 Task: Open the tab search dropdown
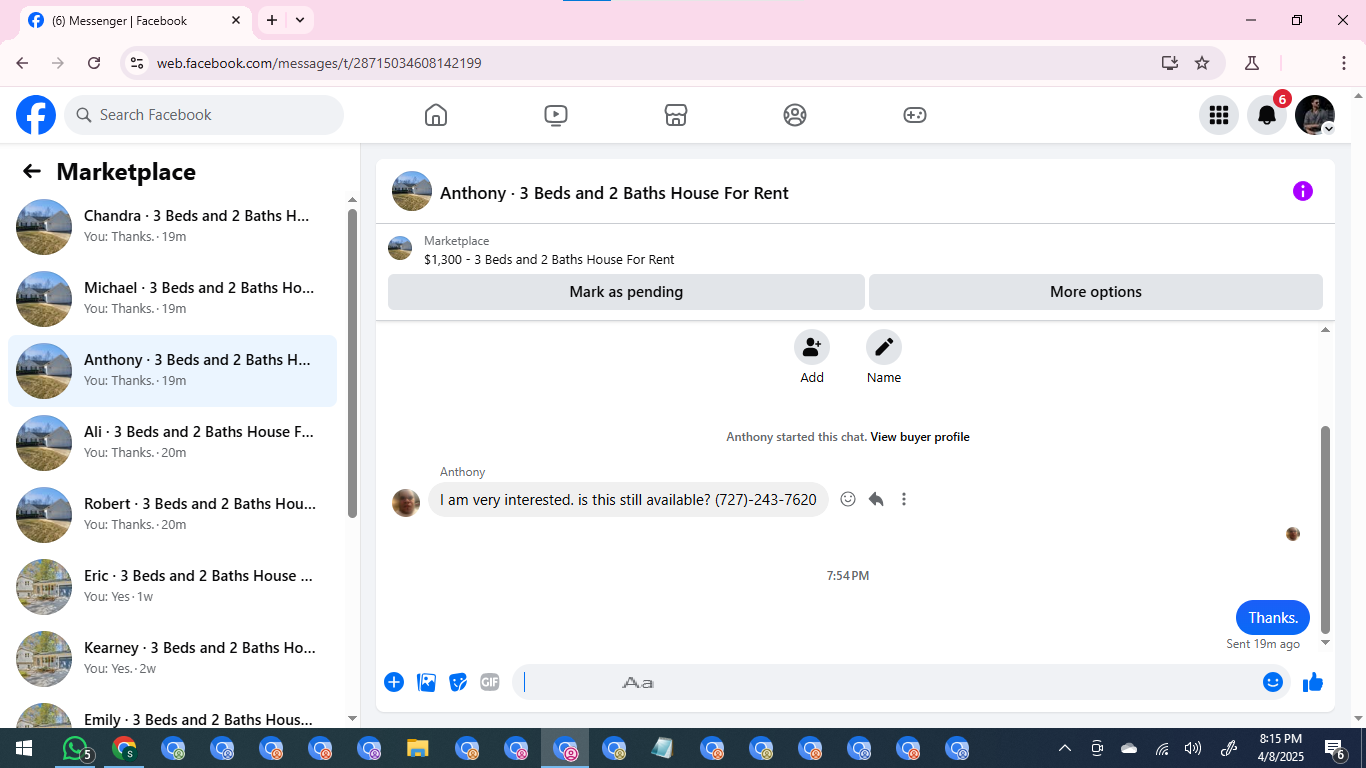(x=300, y=20)
